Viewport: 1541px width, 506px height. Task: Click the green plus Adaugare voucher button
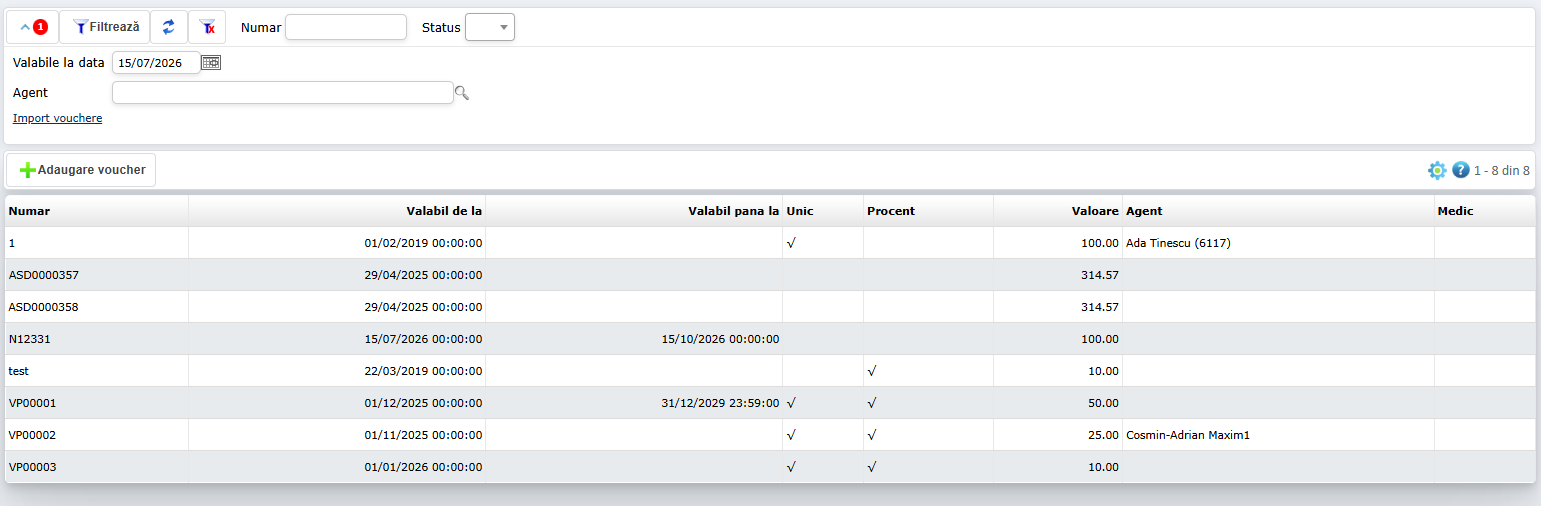82,170
